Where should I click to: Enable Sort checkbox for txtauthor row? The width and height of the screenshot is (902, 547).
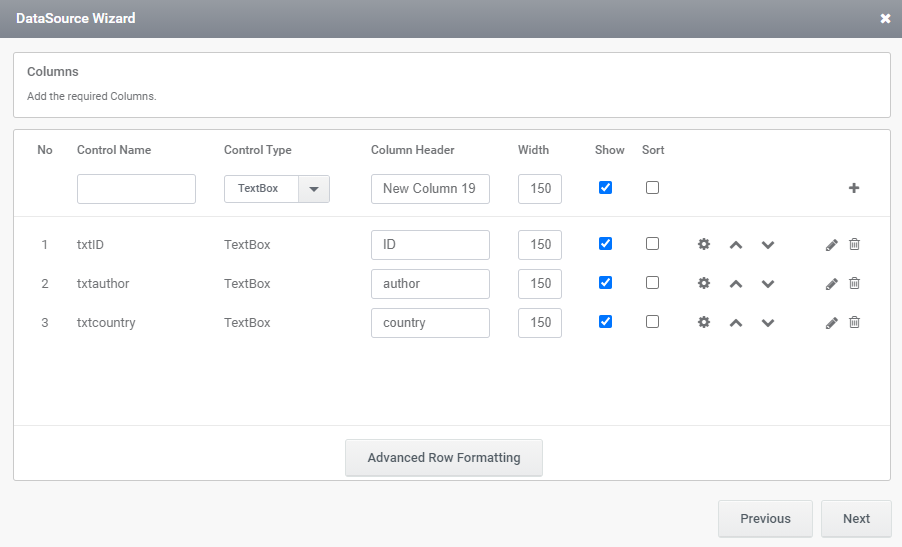pos(653,283)
